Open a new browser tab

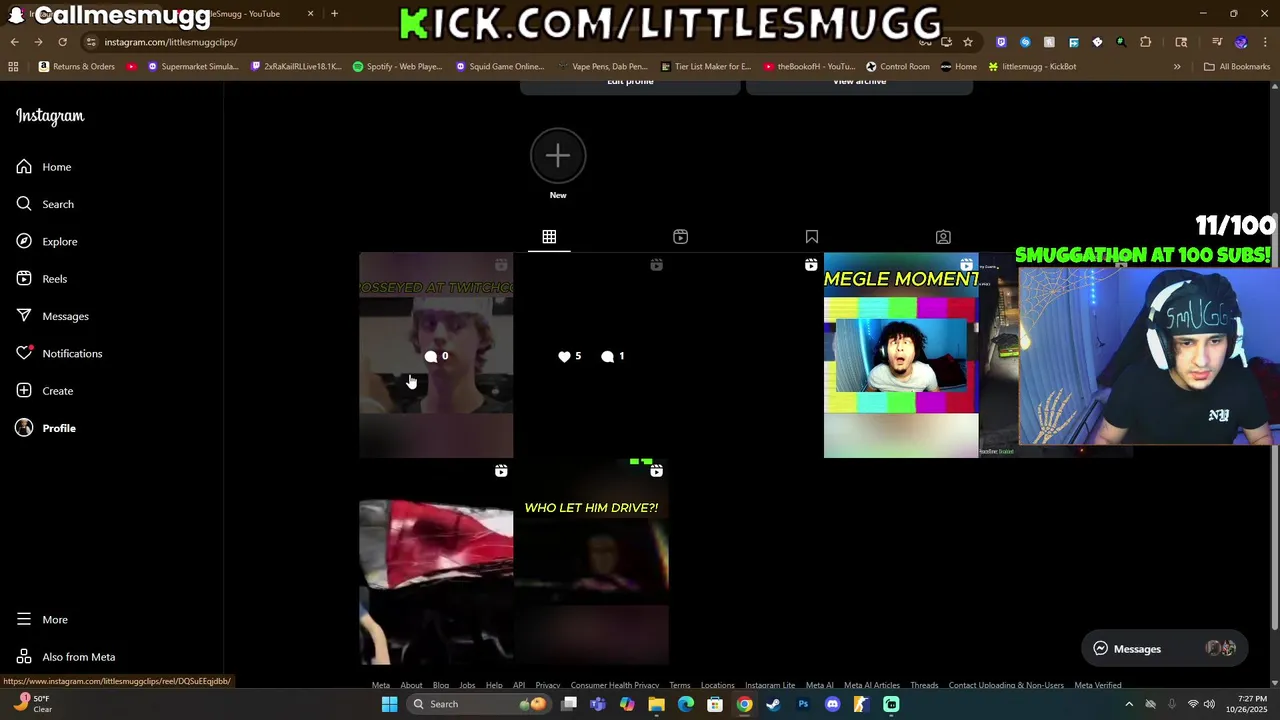coord(334,14)
